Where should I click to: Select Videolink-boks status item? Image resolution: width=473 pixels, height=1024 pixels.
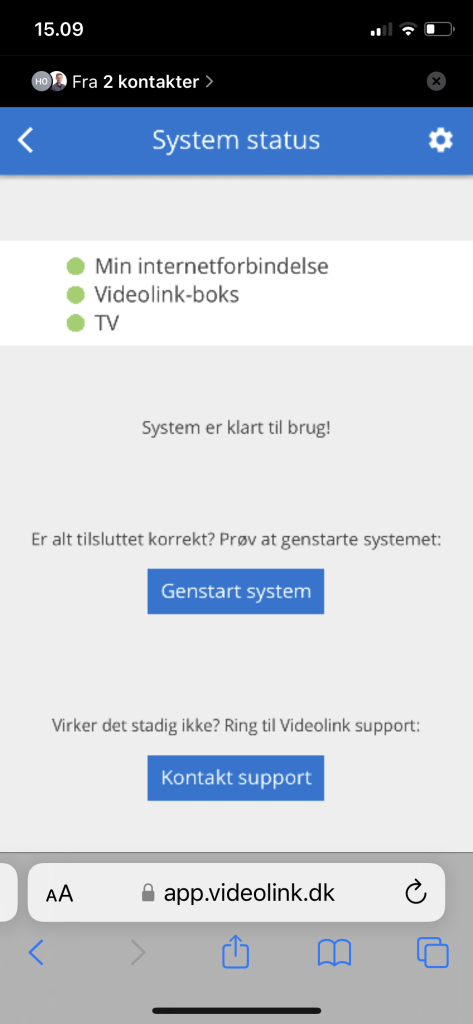pyautogui.click(x=153, y=295)
